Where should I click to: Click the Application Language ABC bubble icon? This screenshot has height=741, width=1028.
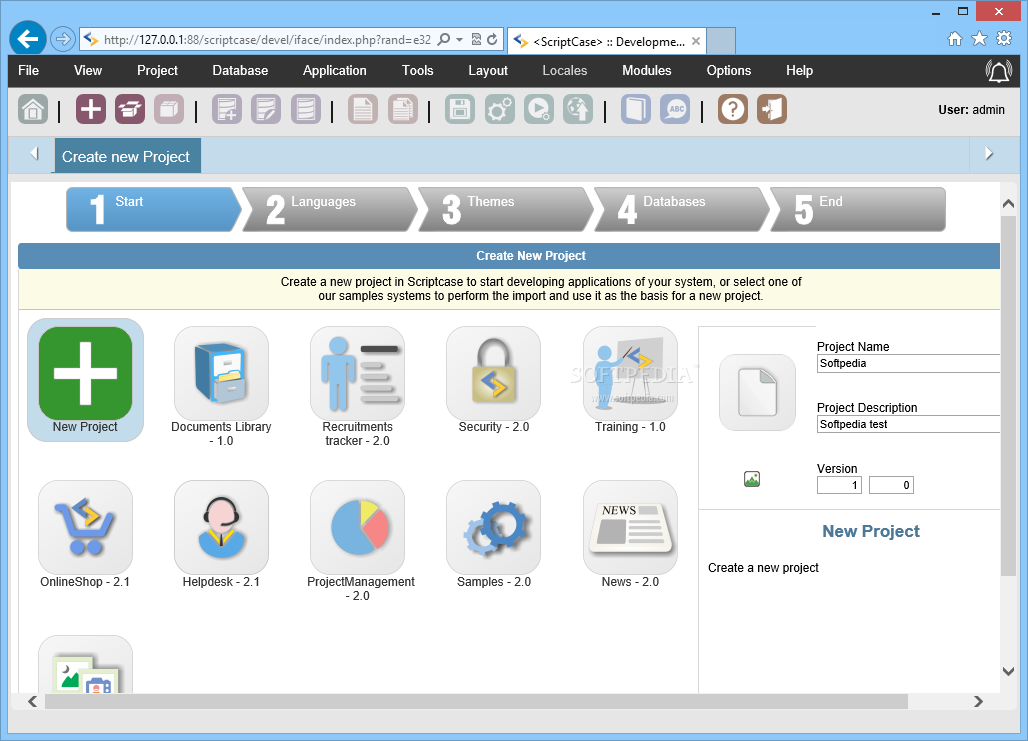pos(675,110)
